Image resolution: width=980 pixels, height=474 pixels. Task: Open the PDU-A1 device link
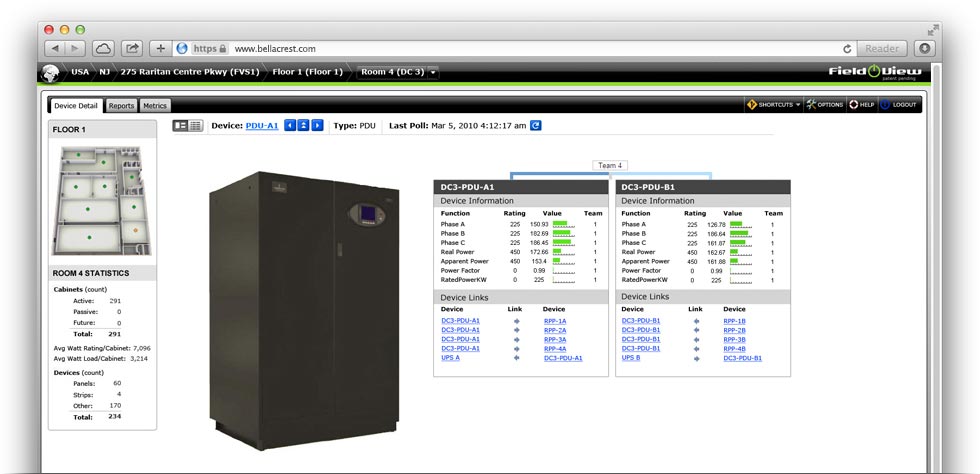tap(262, 126)
